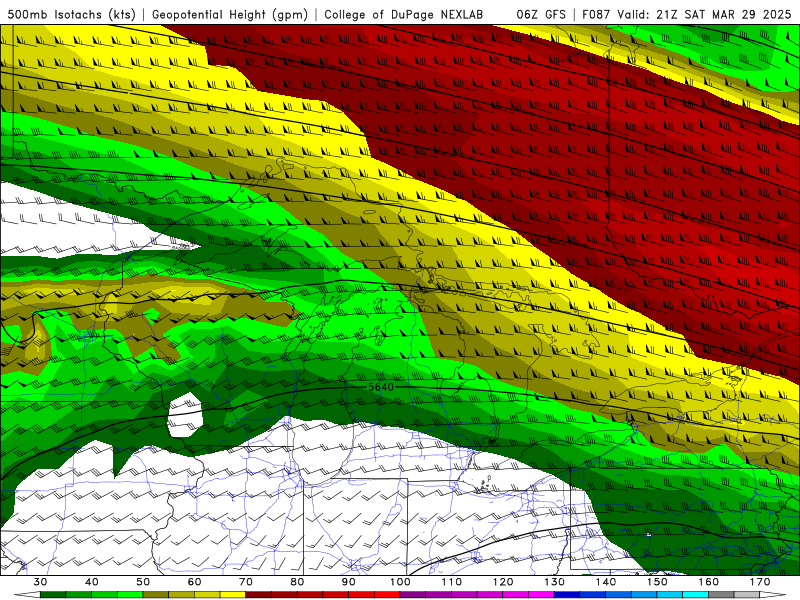Click the 'F087' forecast hour text

[596, 15]
